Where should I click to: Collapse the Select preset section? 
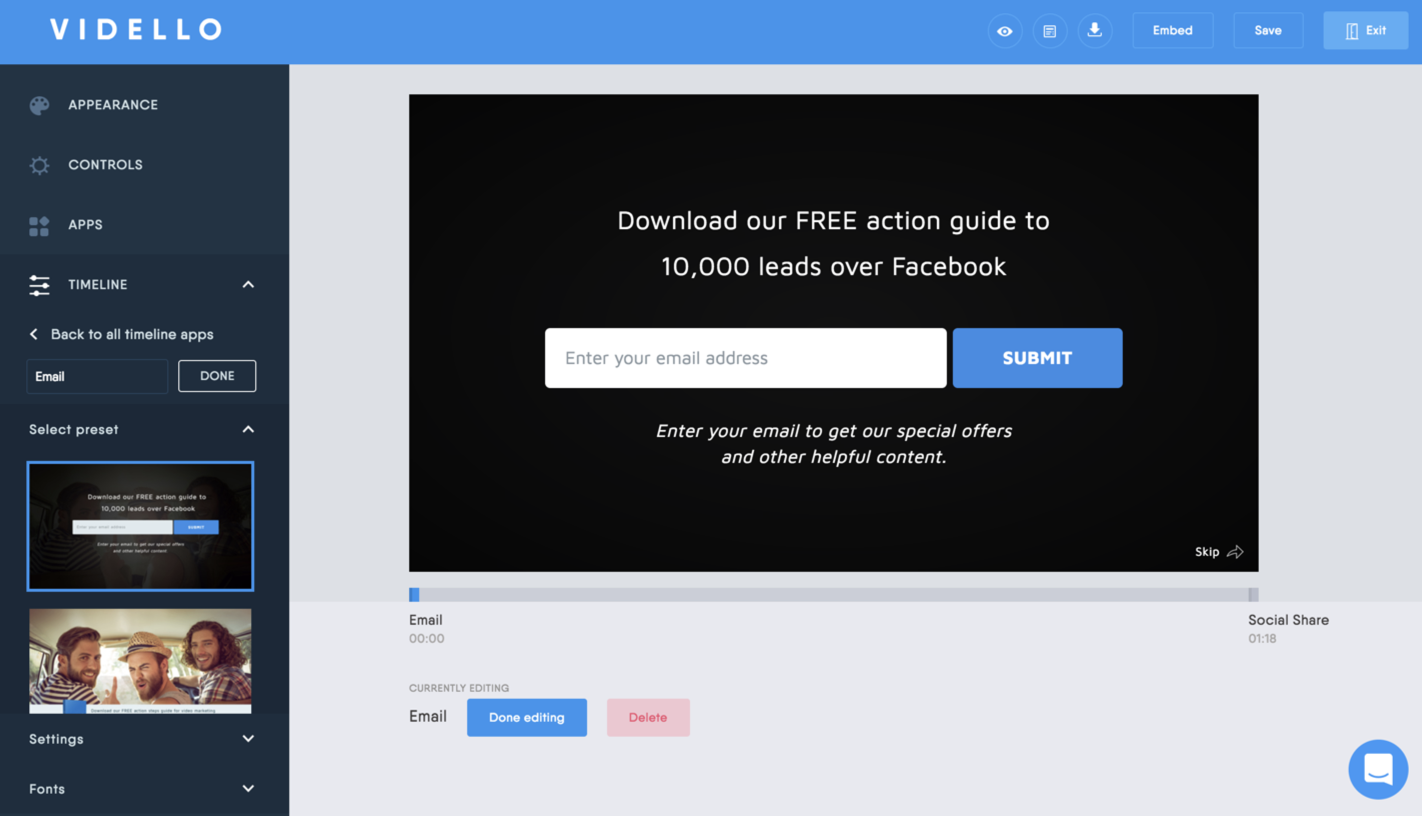(248, 429)
